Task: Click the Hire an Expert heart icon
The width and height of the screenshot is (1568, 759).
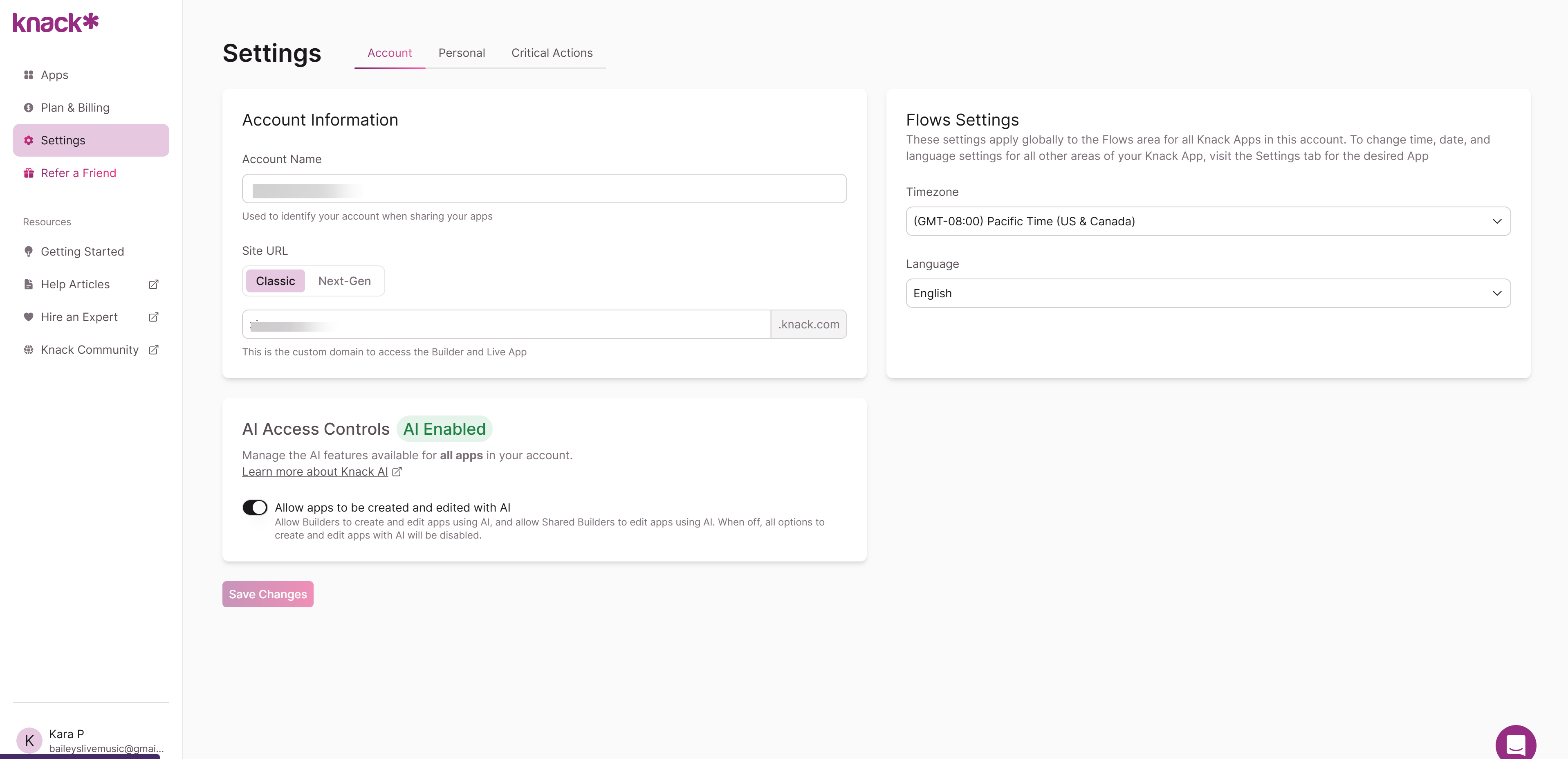Action: pyautogui.click(x=28, y=317)
